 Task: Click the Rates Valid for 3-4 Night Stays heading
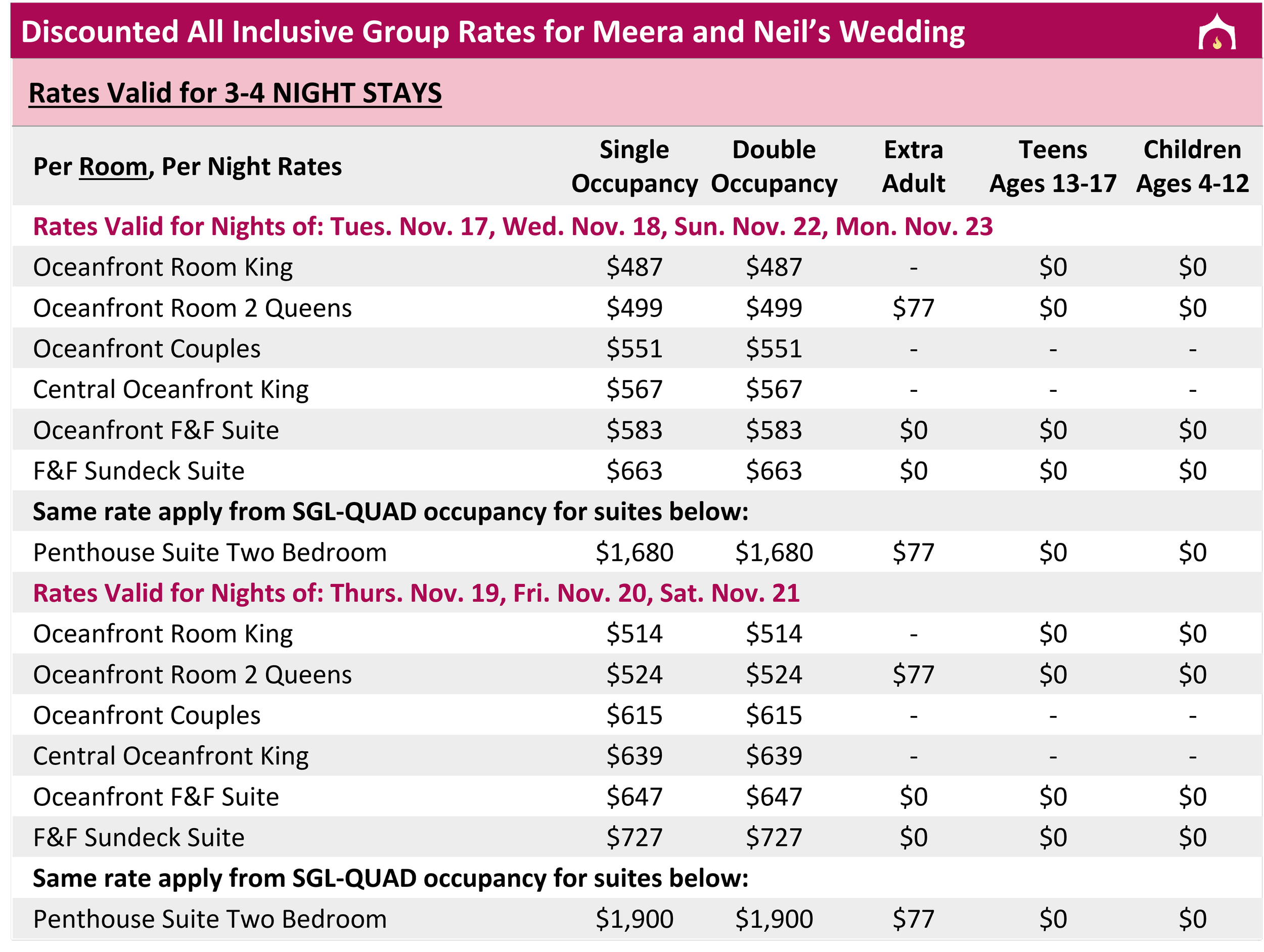(235, 93)
